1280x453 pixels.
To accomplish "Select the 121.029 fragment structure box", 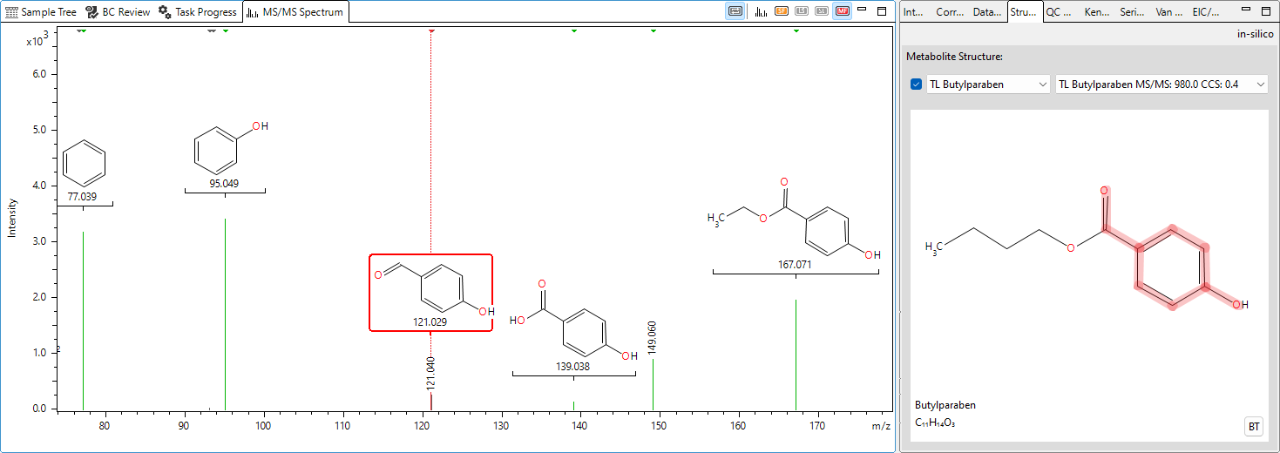I will (430, 292).
